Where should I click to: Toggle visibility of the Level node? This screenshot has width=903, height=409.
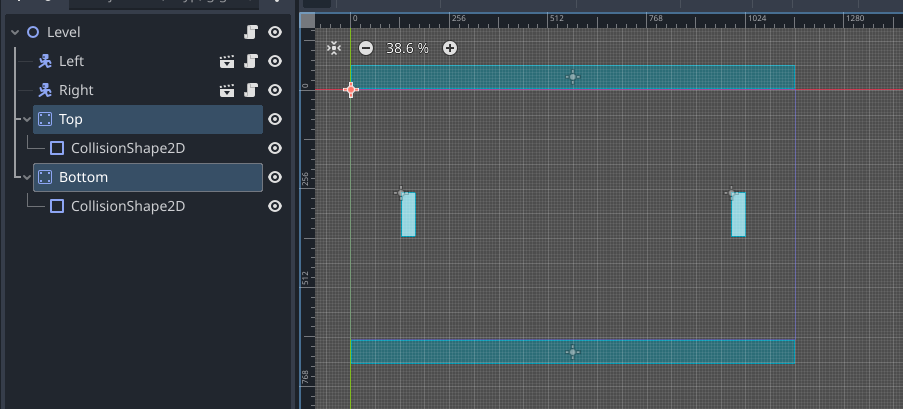275,32
